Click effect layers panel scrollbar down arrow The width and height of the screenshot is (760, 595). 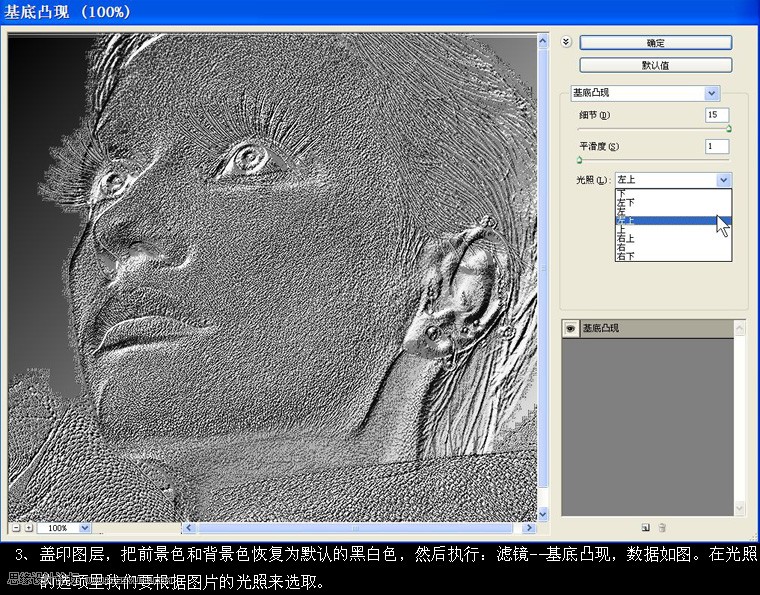coord(740,508)
